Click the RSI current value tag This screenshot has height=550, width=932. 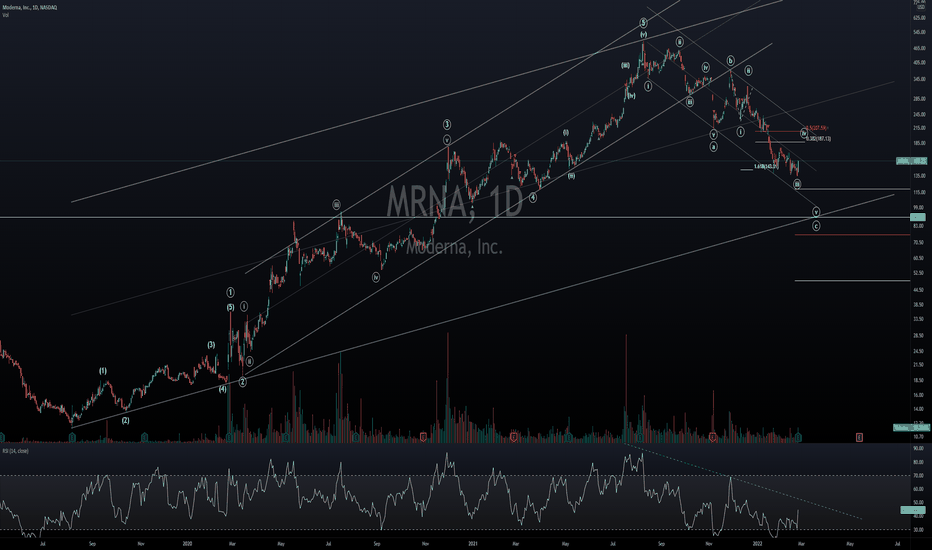click(913, 510)
